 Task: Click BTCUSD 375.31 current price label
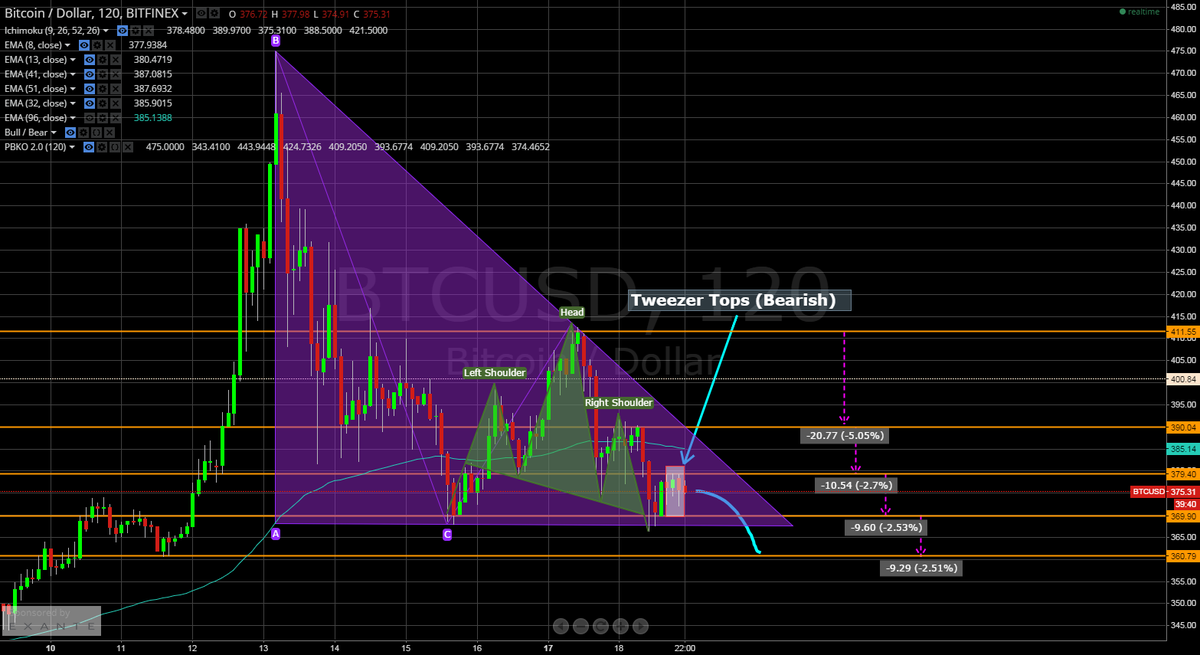coord(1163,492)
